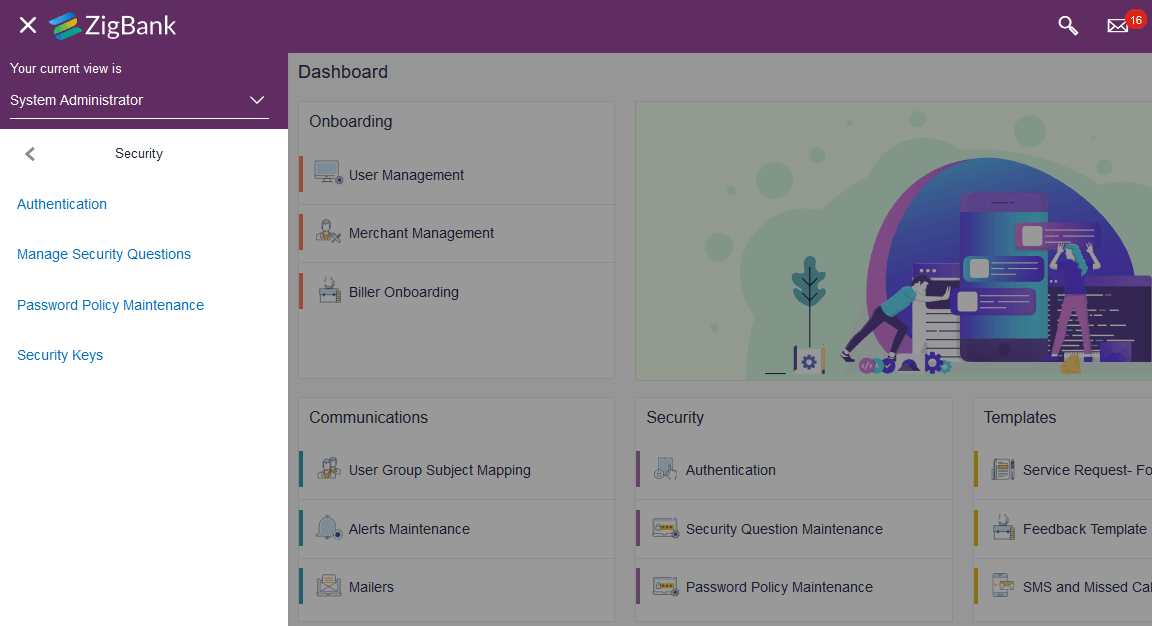
Task: Open Alerts Maintenance bell icon
Action: click(x=329, y=528)
